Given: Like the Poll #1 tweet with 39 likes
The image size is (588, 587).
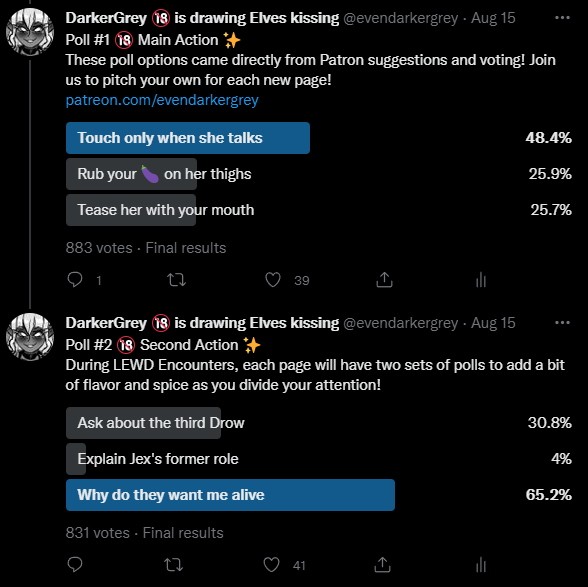Looking at the screenshot, I should 273,280.
